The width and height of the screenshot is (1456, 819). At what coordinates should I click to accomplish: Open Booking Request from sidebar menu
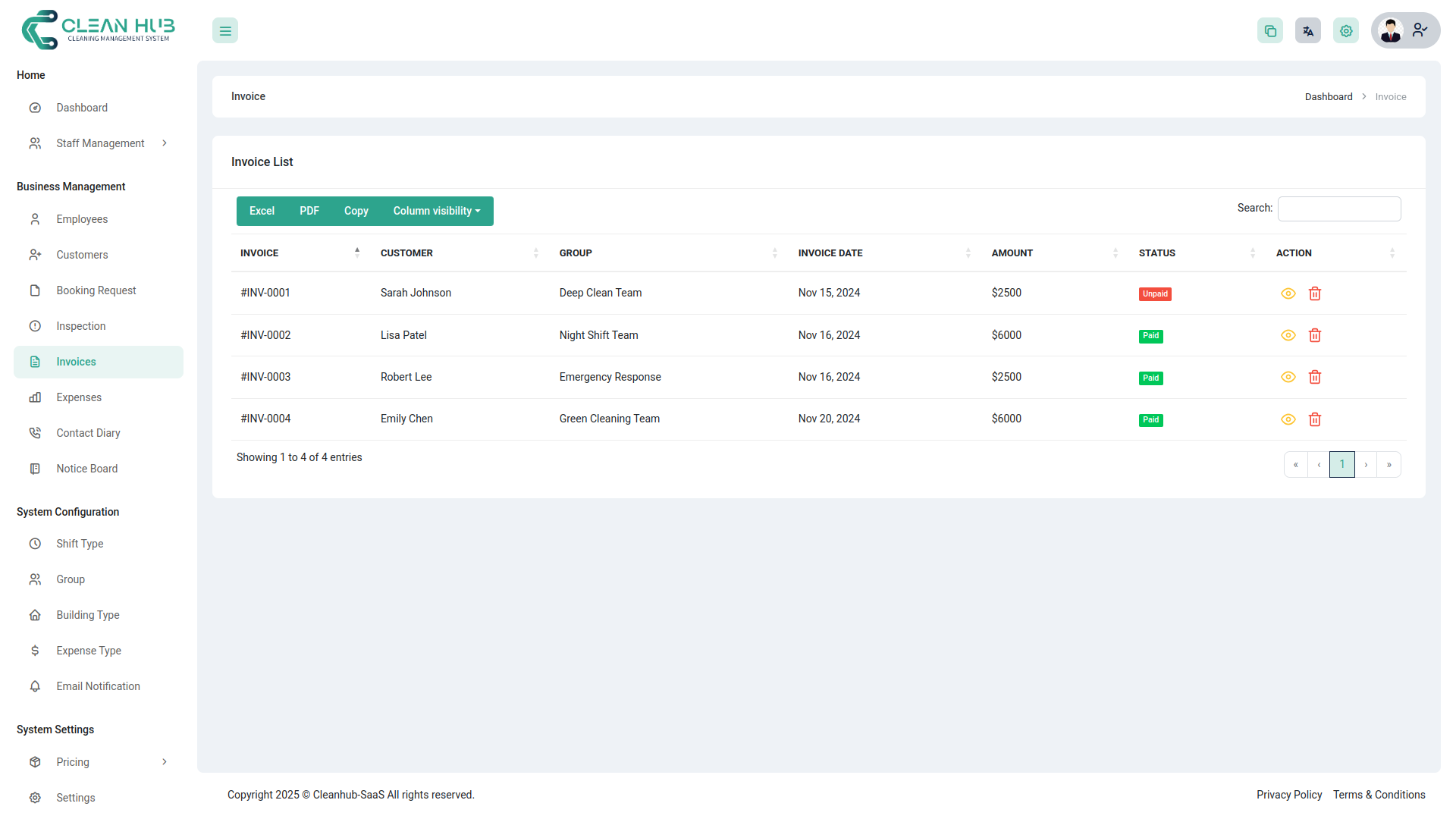click(x=96, y=290)
